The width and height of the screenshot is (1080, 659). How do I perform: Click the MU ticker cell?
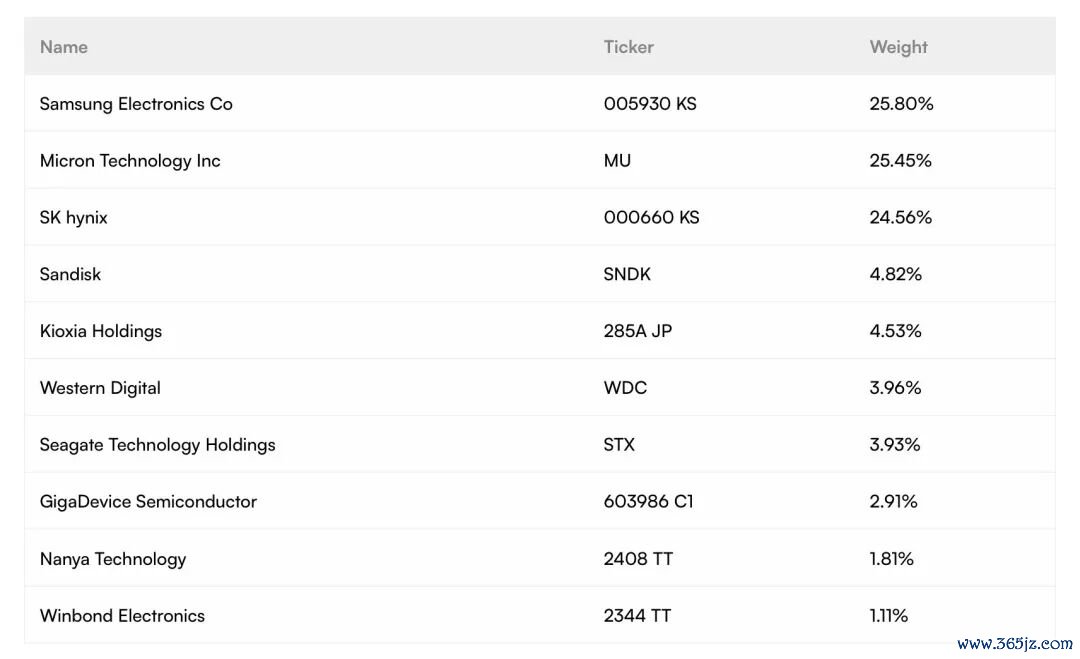617,160
